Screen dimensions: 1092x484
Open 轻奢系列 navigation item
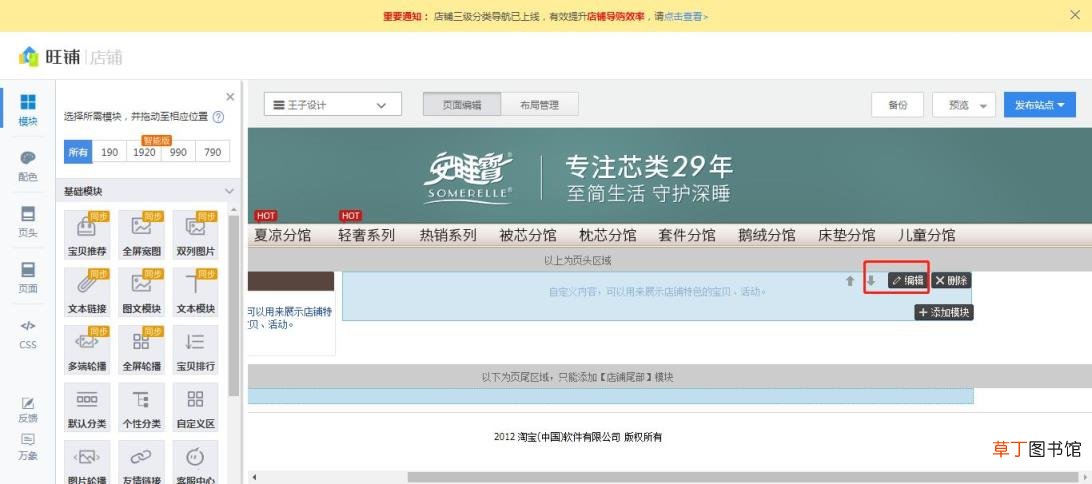coord(366,235)
